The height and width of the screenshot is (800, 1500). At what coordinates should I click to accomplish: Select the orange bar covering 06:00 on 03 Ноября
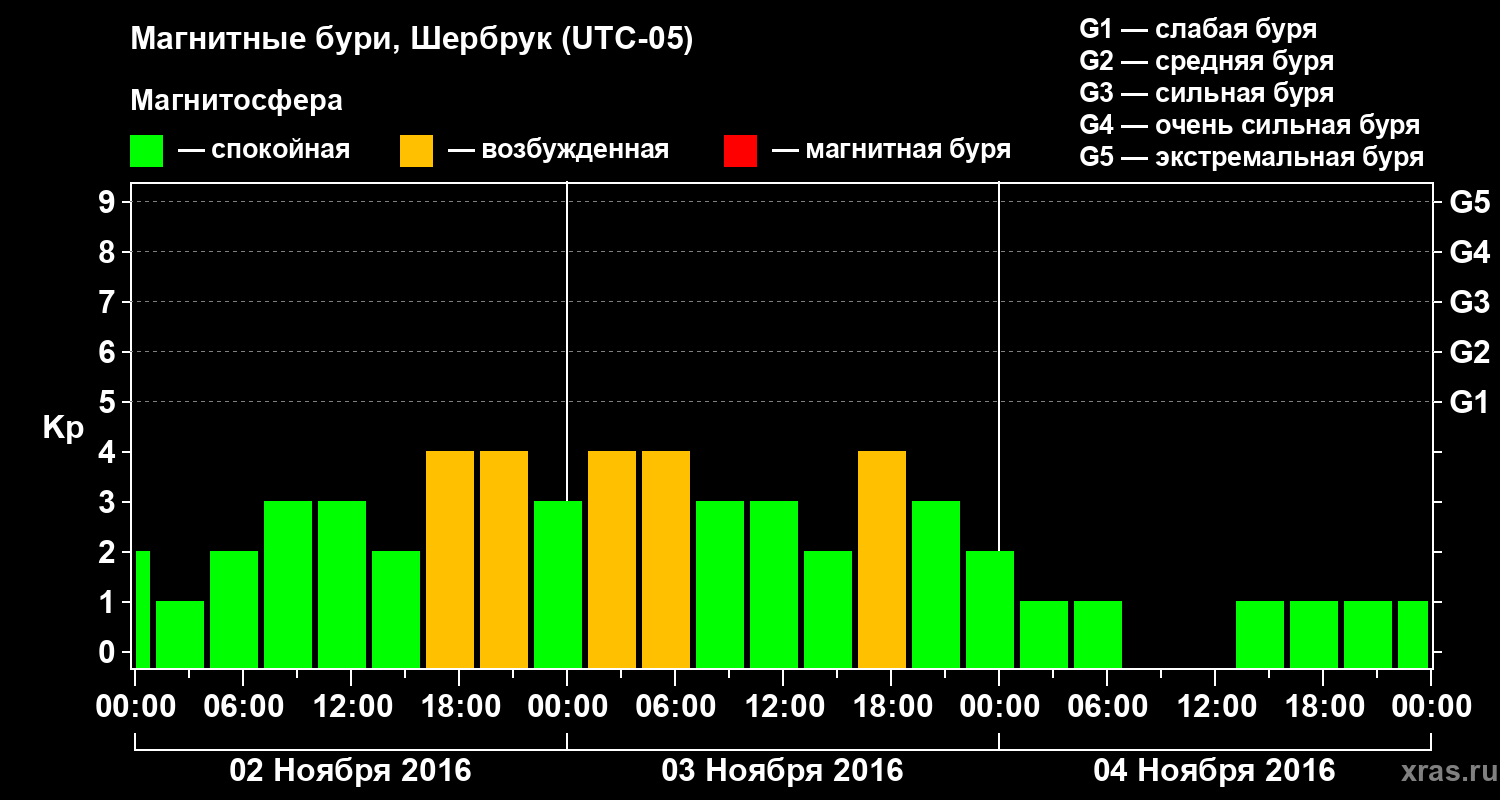point(666,560)
